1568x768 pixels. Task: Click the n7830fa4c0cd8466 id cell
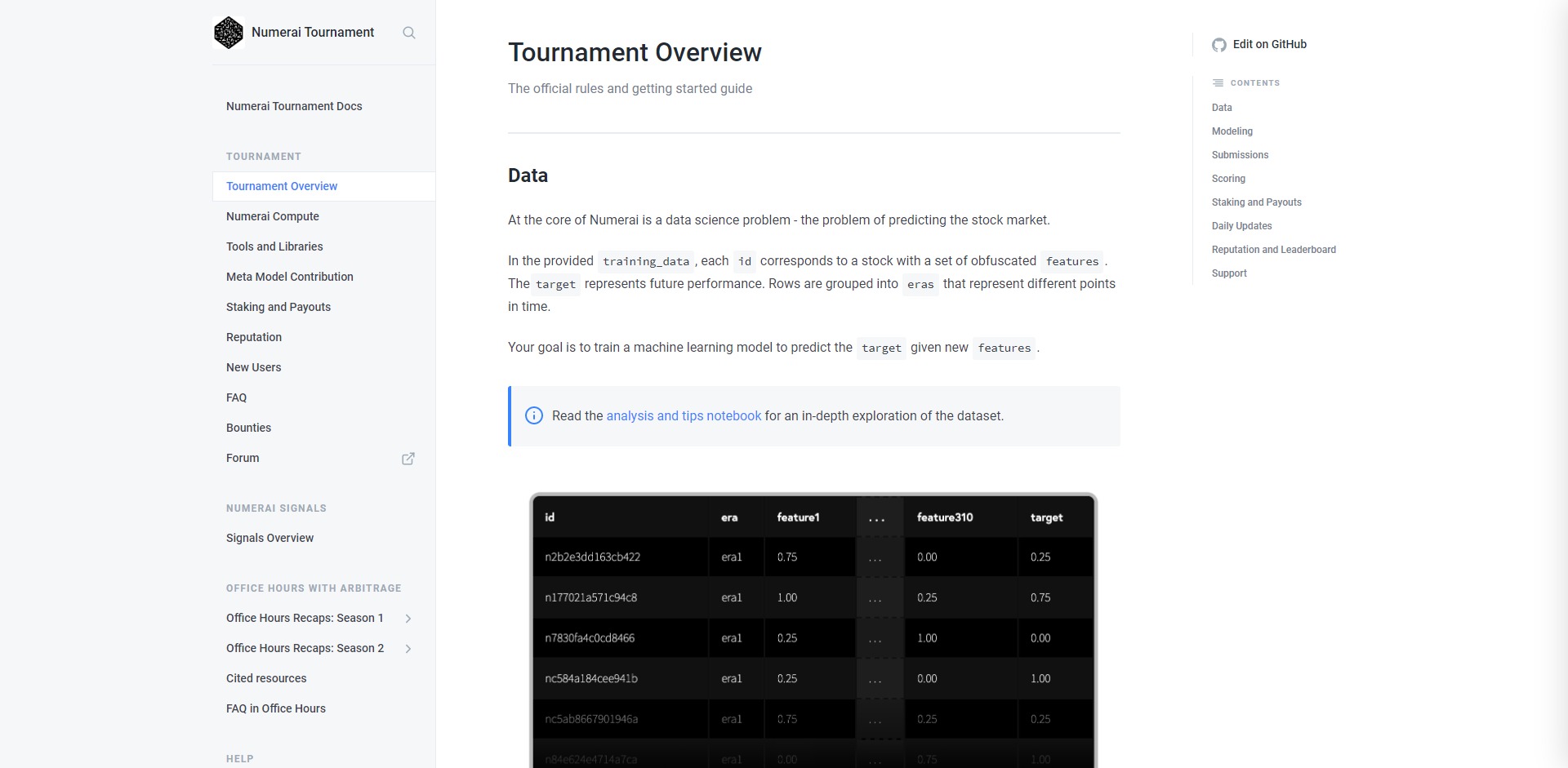pos(590,638)
